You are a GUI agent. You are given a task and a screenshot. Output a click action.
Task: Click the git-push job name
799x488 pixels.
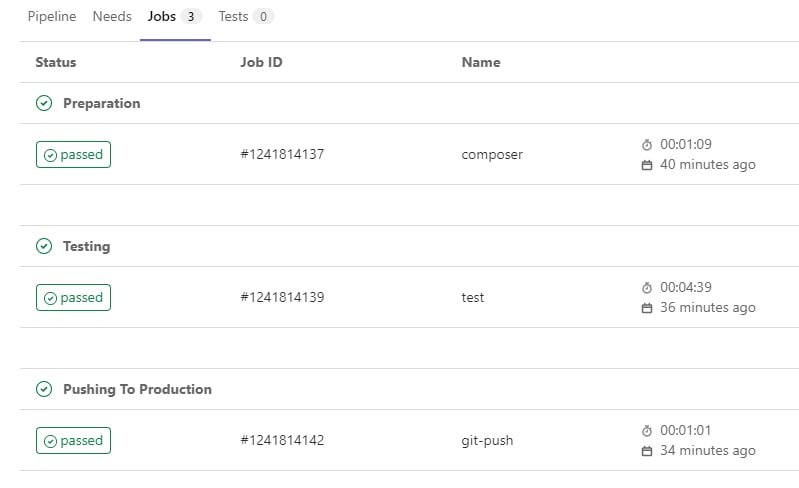coord(487,441)
